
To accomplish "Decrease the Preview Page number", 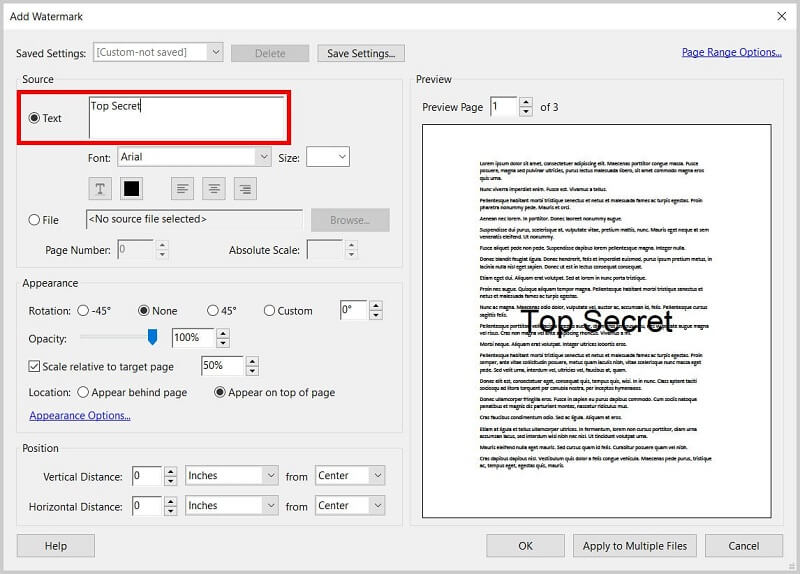I will pos(526,112).
